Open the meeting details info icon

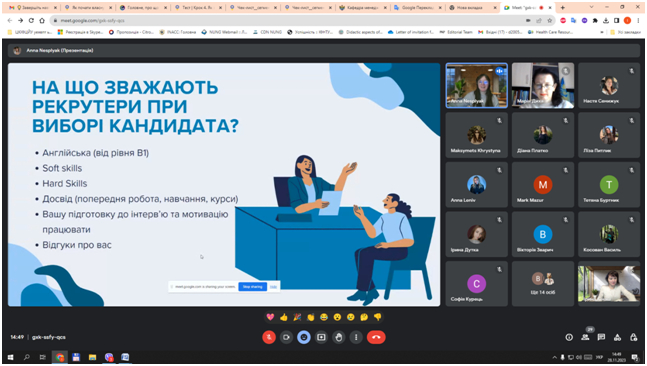(569, 337)
